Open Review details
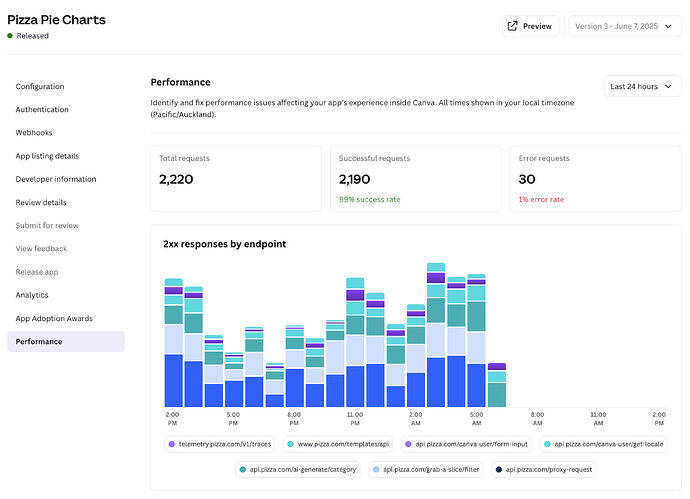 coord(41,202)
